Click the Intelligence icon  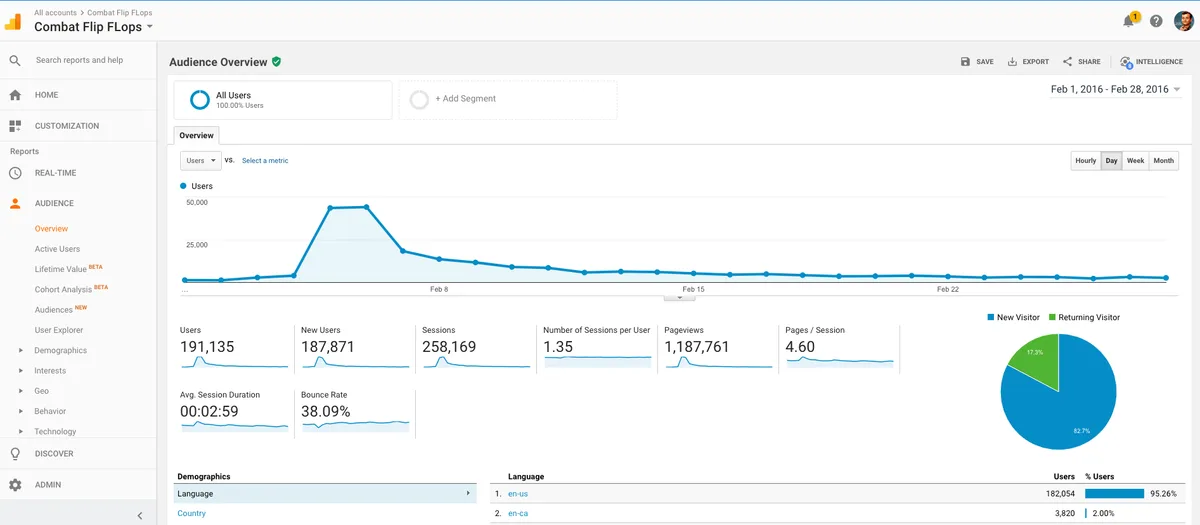click(x=1126, y=62)
